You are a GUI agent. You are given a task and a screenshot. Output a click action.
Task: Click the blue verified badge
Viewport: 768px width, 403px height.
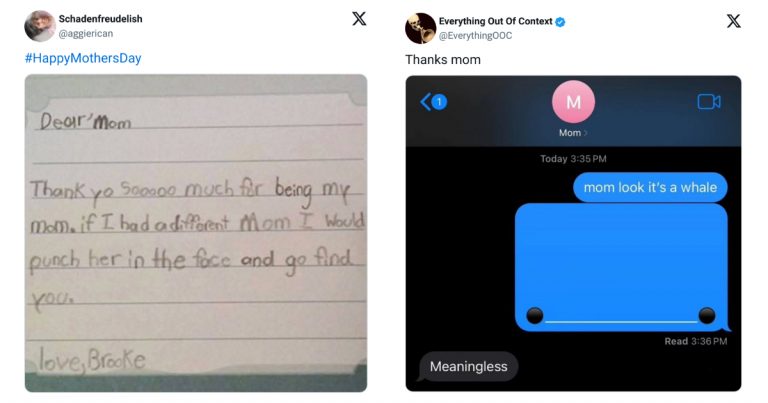pos(560,22)
